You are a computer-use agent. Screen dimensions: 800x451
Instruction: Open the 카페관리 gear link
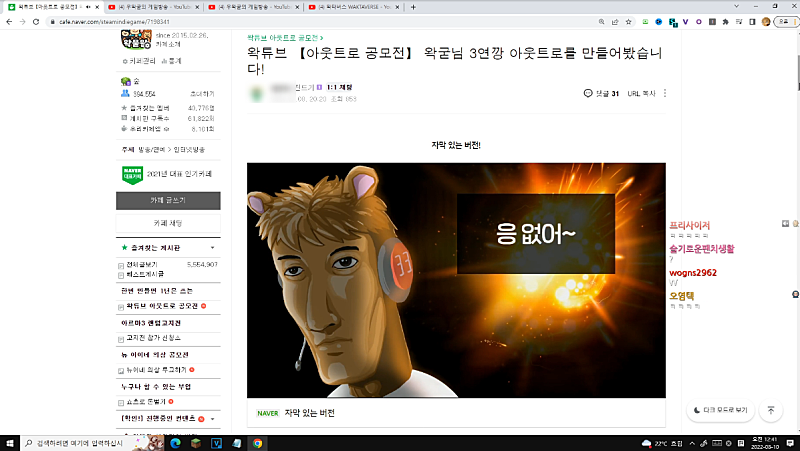point(138,61)
